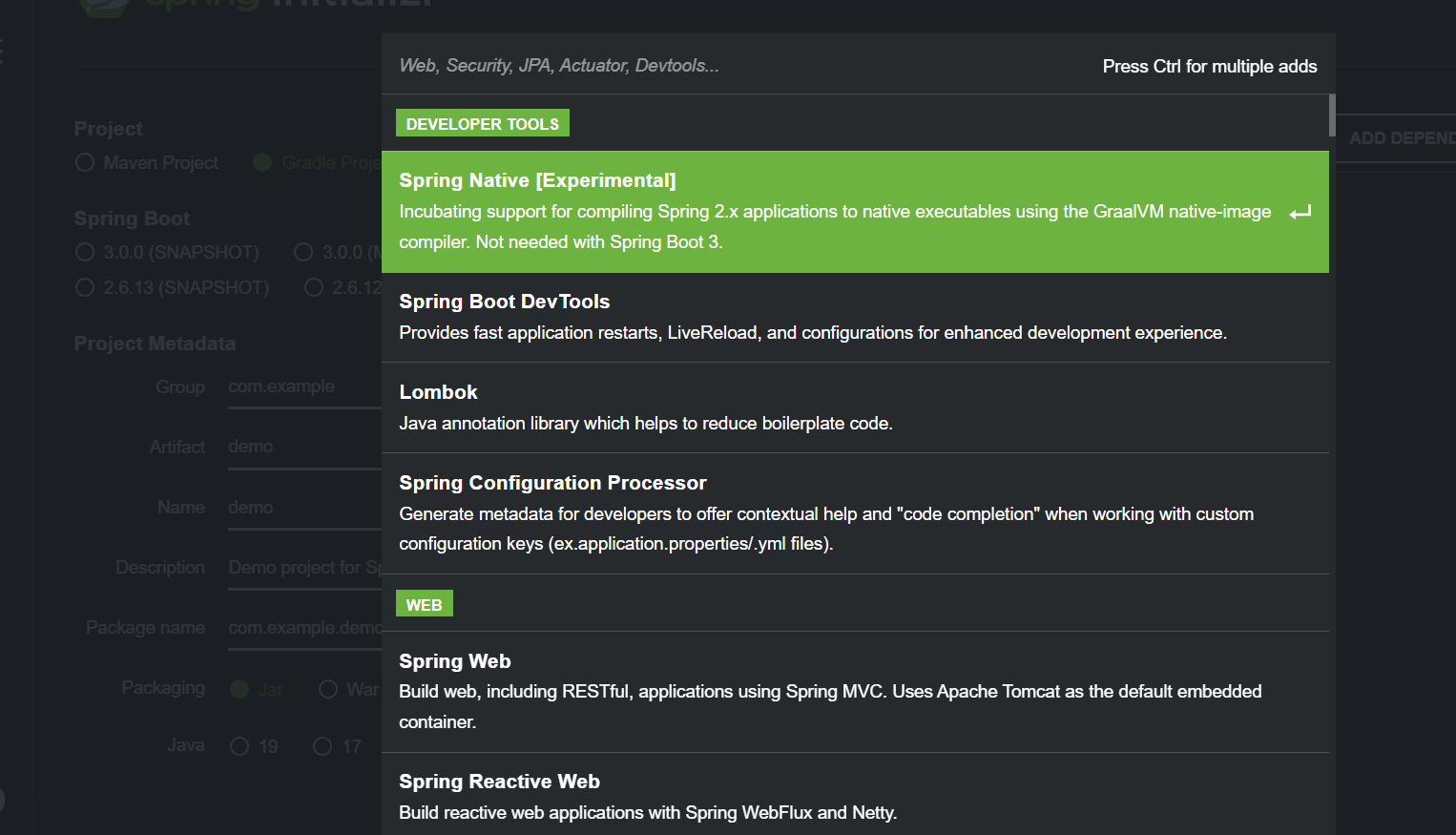Select the Jar packaging radio button
The width and height of the screenshot is (1456, 835).
coord(239,689)
